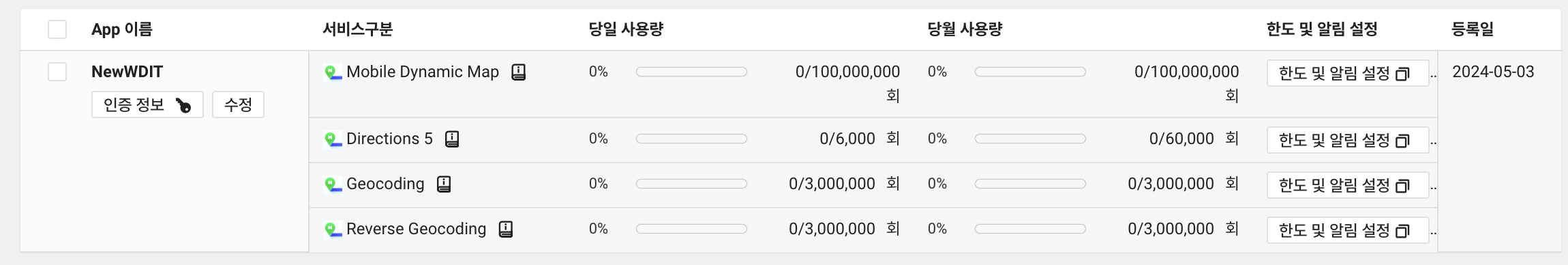Click the map pin icon beside Geocoding

333,184
